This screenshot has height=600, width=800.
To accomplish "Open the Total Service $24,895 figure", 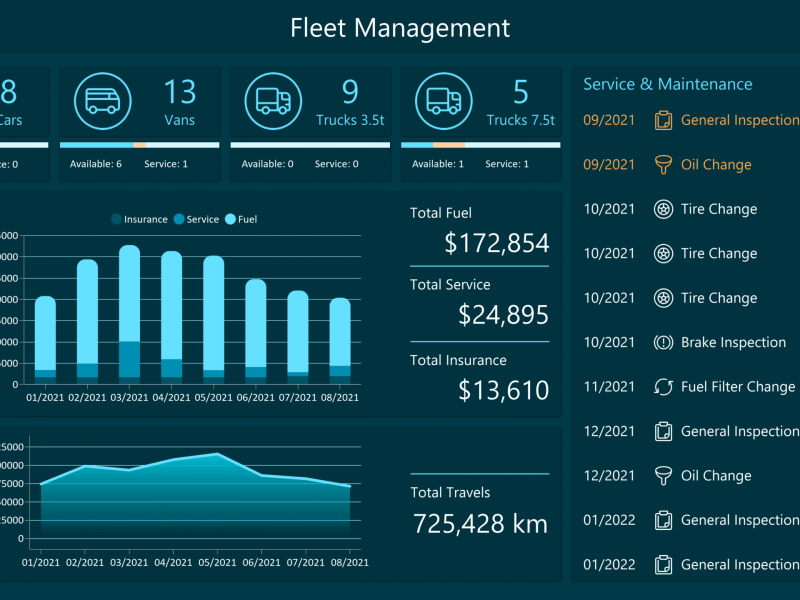I will pyautogui.click(x=503, y=315).
